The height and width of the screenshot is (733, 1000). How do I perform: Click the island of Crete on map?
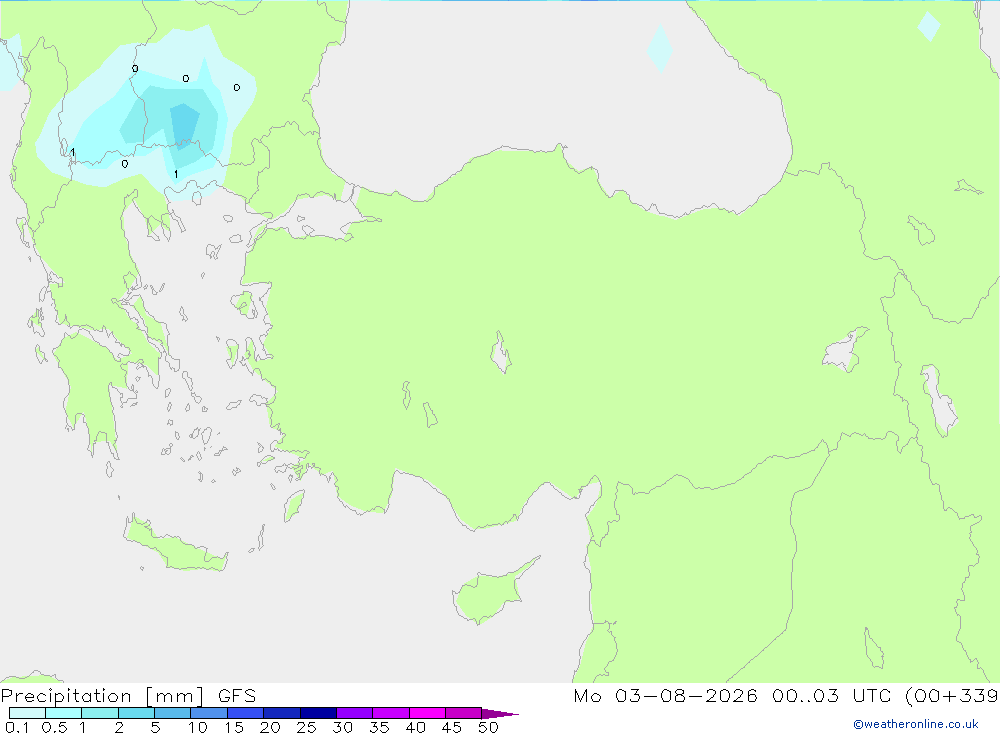click(175, 545)
